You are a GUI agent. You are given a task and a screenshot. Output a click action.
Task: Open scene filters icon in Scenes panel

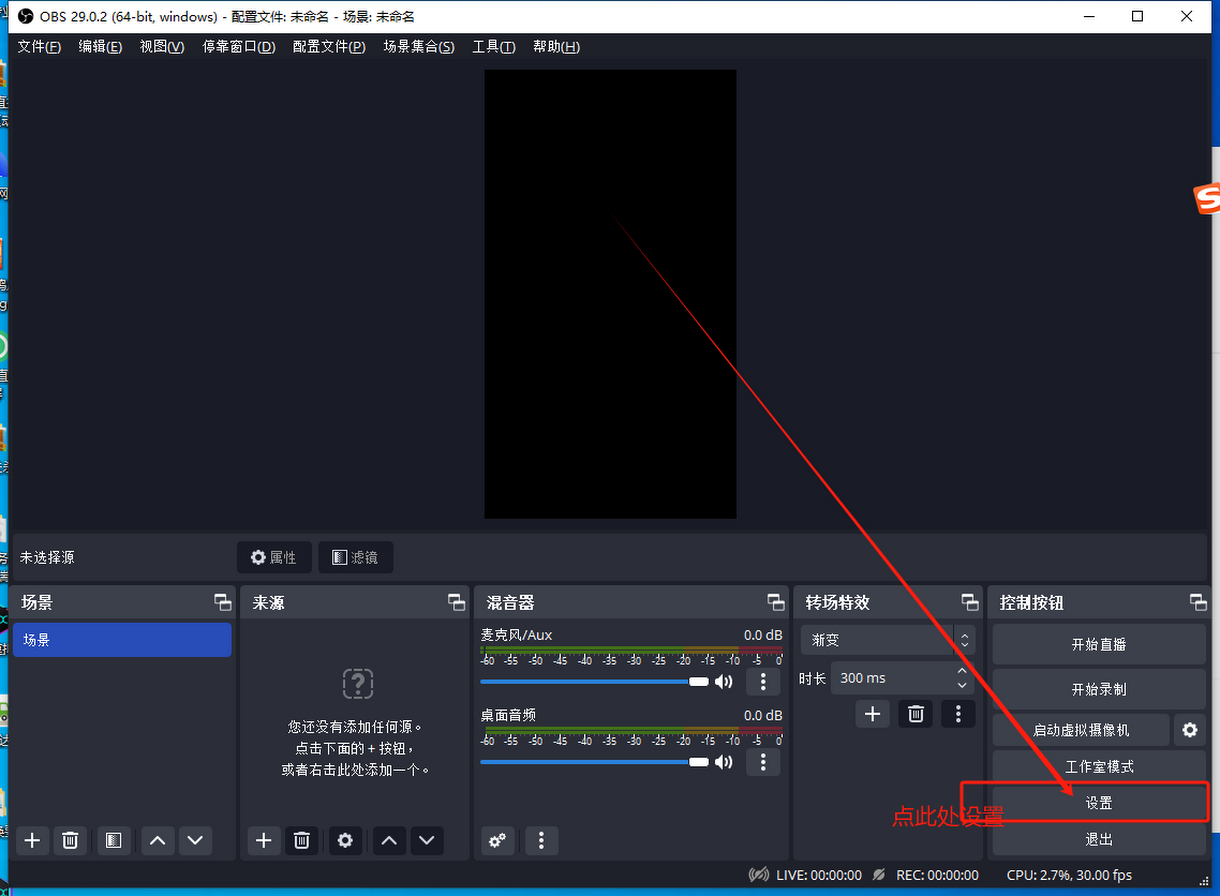113,840
